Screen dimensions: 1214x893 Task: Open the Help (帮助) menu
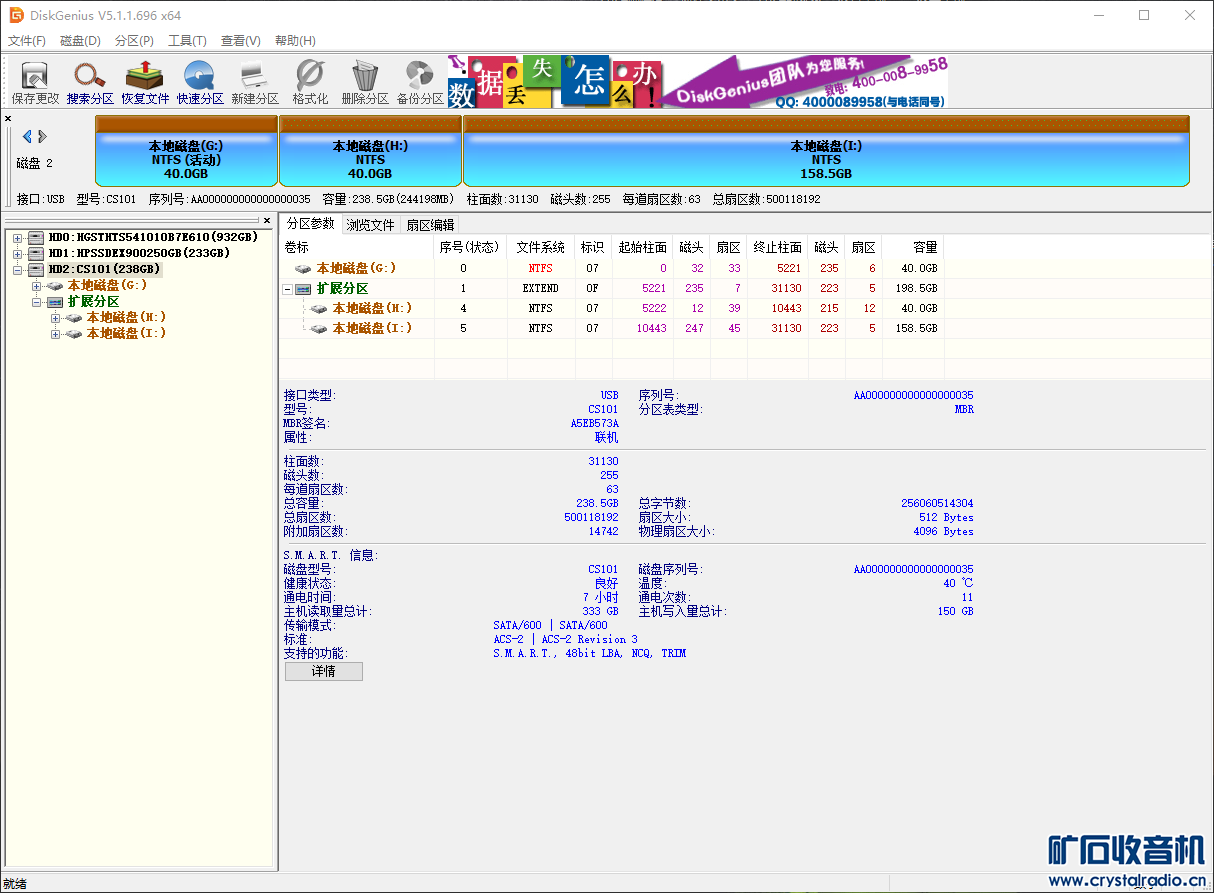295,41
